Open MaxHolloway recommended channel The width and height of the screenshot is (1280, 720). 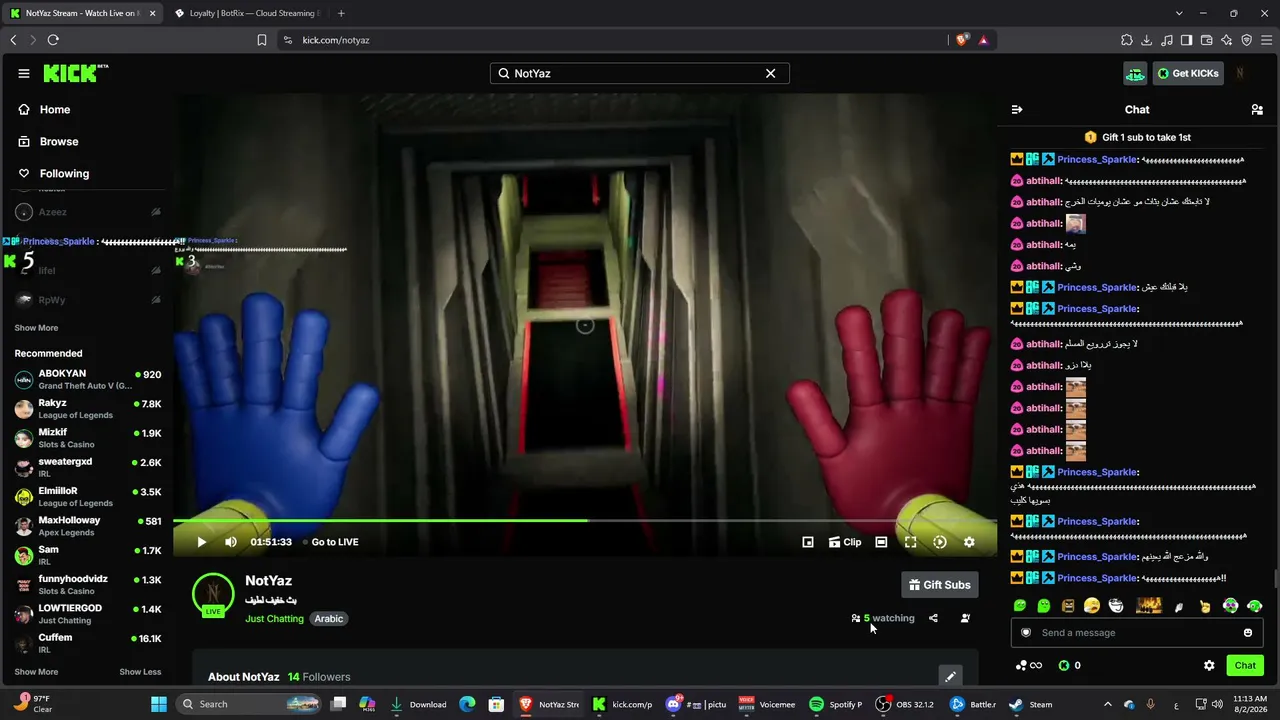click(88, 526)
